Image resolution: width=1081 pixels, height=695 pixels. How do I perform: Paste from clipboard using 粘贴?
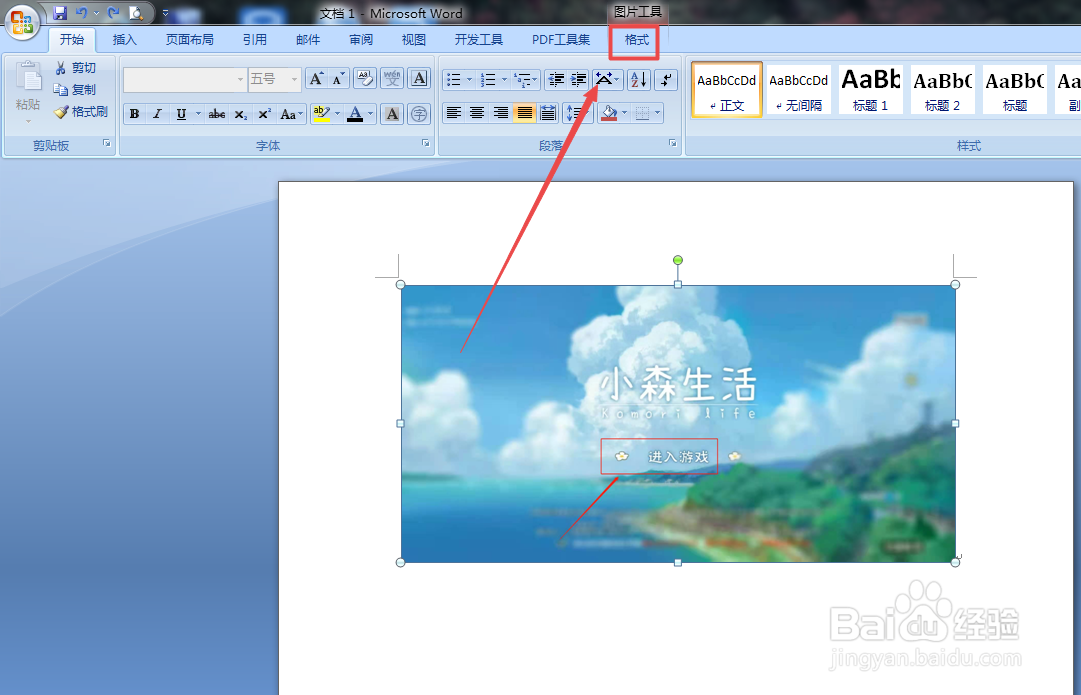tap(28, 93)
